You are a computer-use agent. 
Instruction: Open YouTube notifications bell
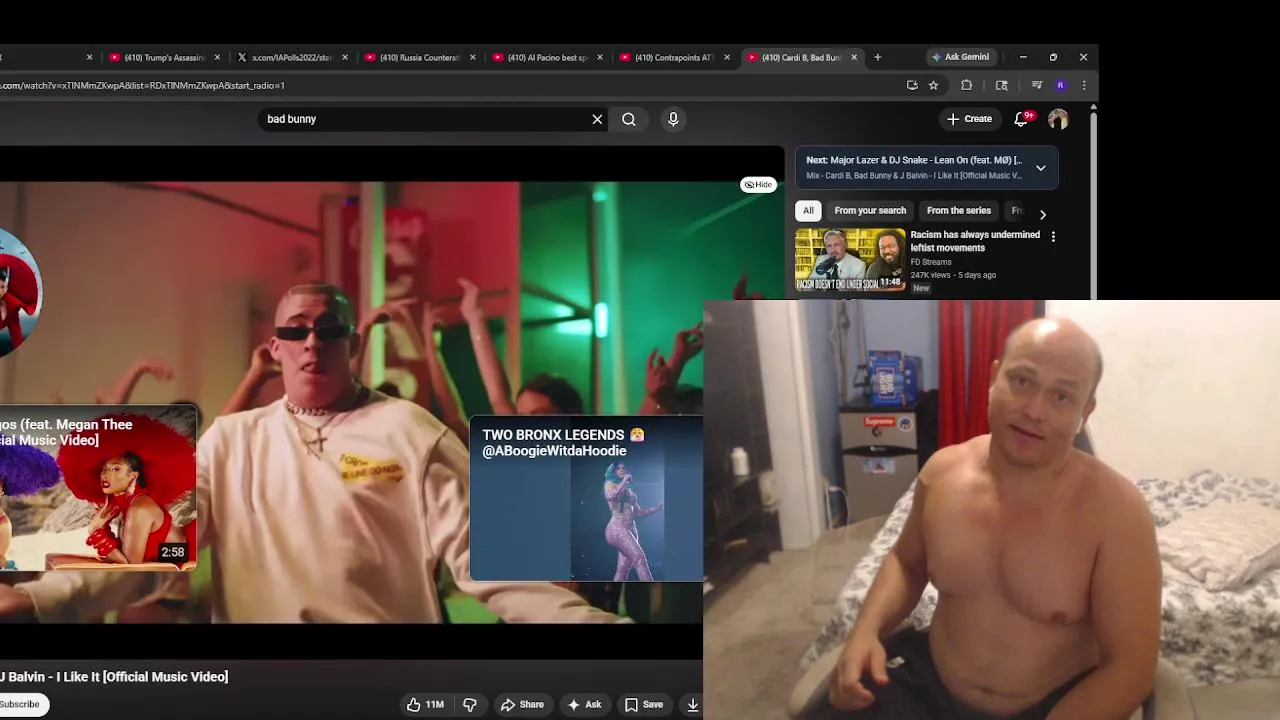click(1021, 119)
